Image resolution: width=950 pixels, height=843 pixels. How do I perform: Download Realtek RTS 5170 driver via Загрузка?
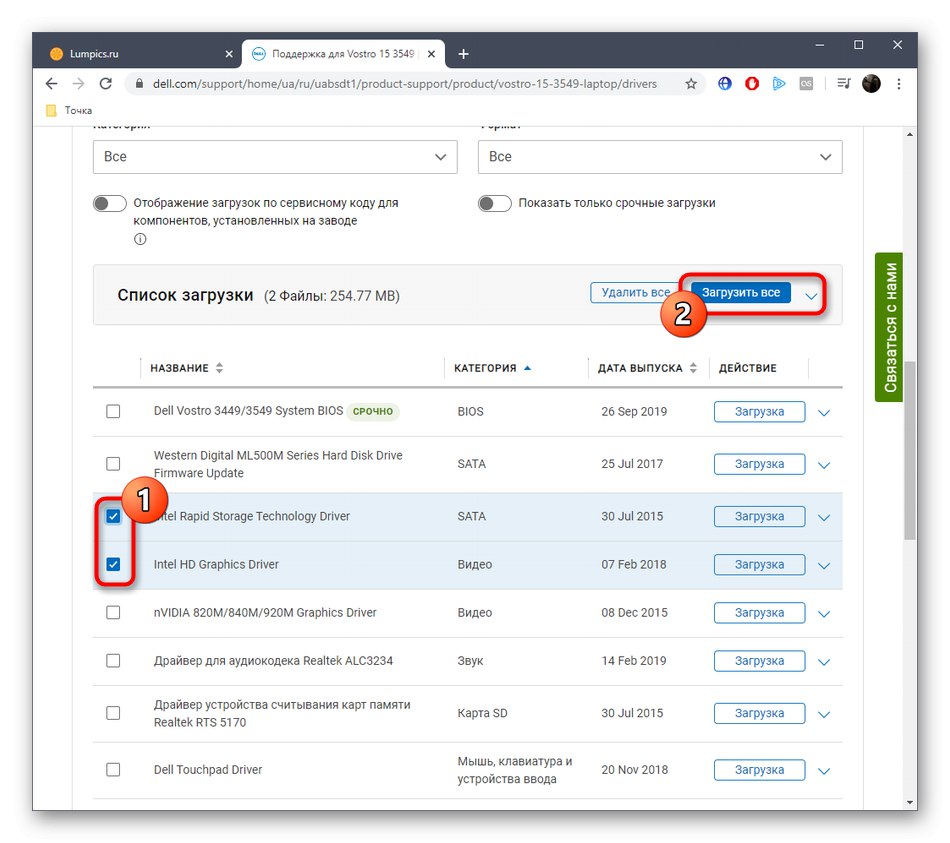[x=759, y=713]
